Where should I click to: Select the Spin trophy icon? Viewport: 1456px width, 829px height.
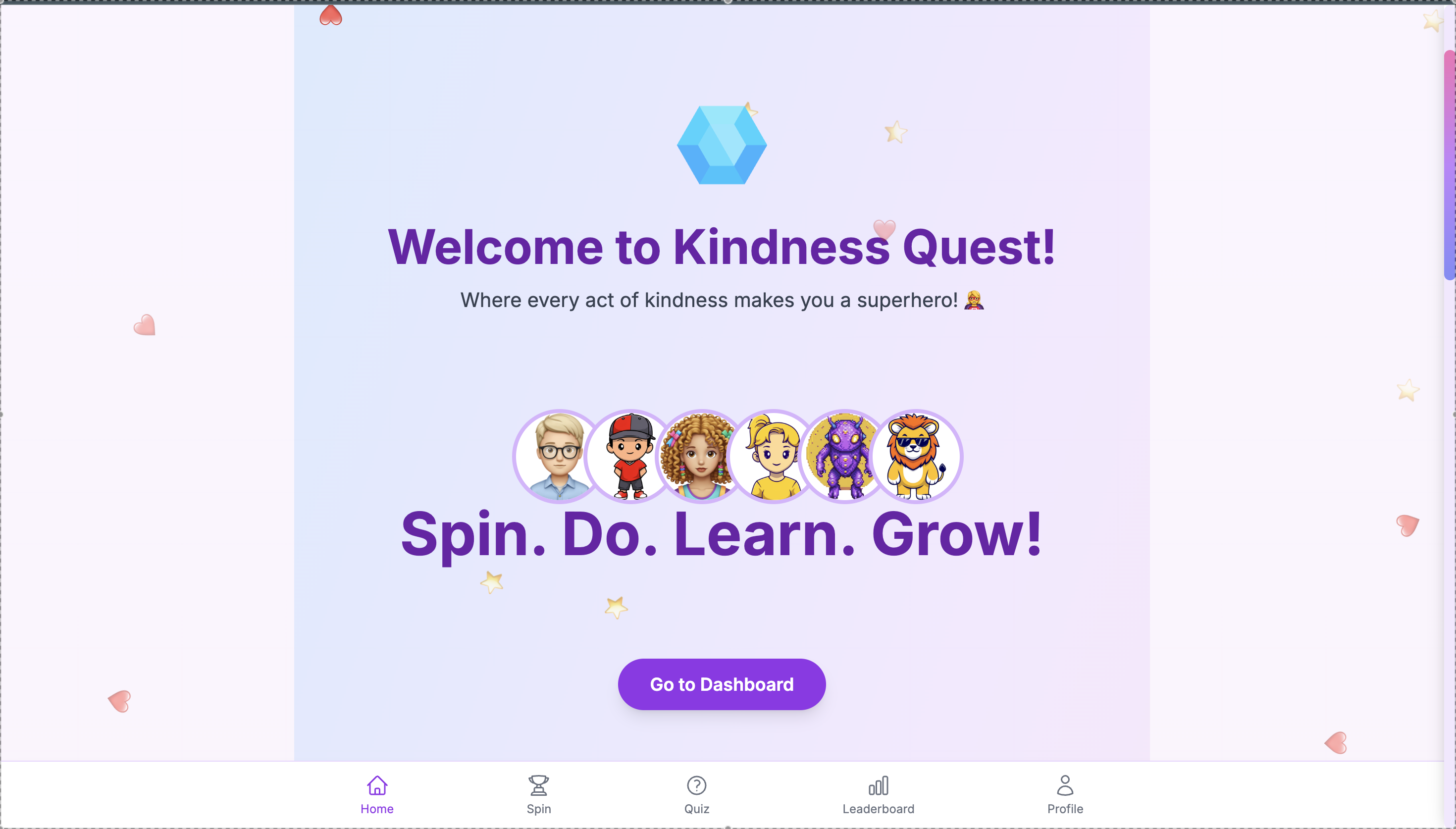click(x=538, y=785)
